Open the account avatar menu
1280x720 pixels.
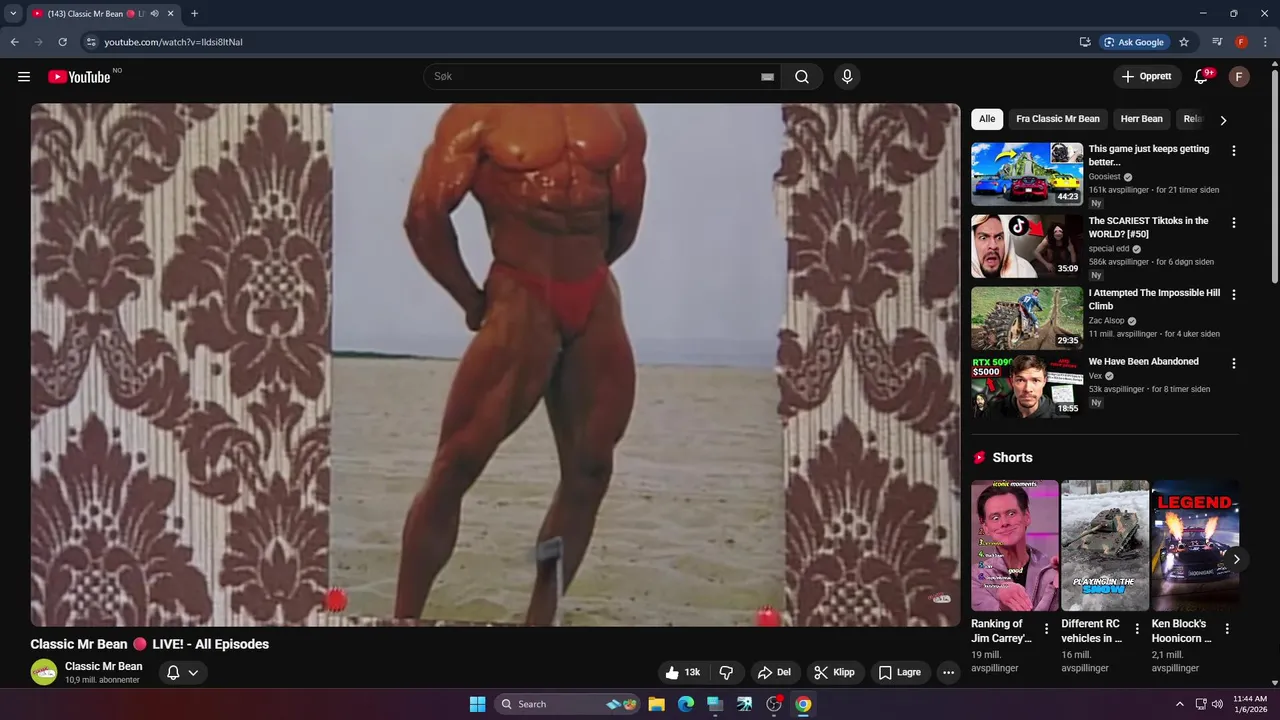point(1239,77)
